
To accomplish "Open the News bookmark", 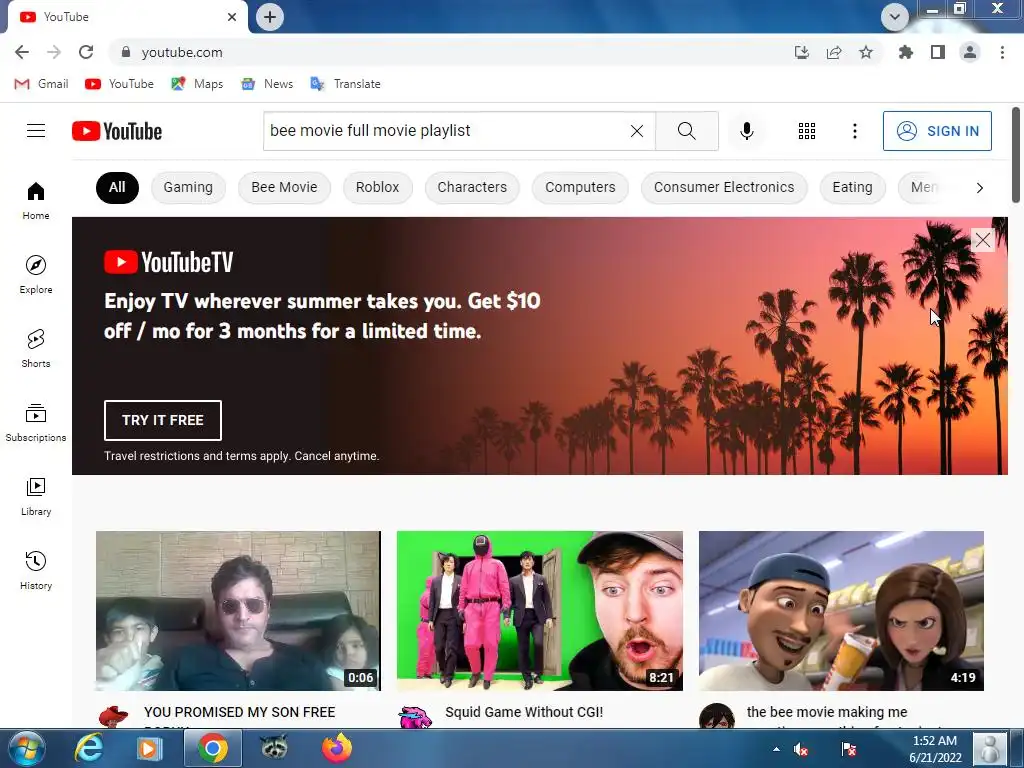I will [x=267, y=84].
